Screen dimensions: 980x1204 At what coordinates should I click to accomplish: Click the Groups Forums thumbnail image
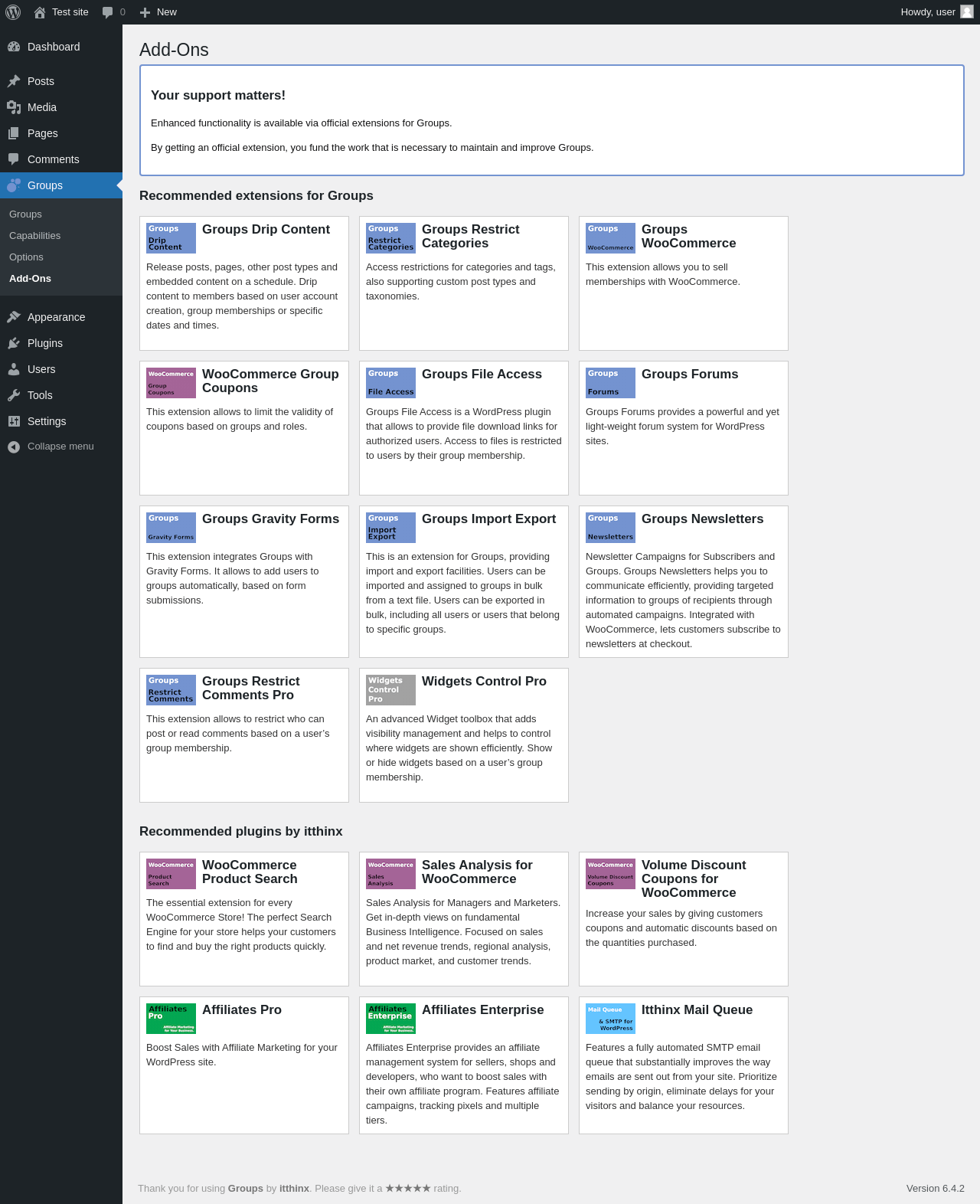[610, 383]
